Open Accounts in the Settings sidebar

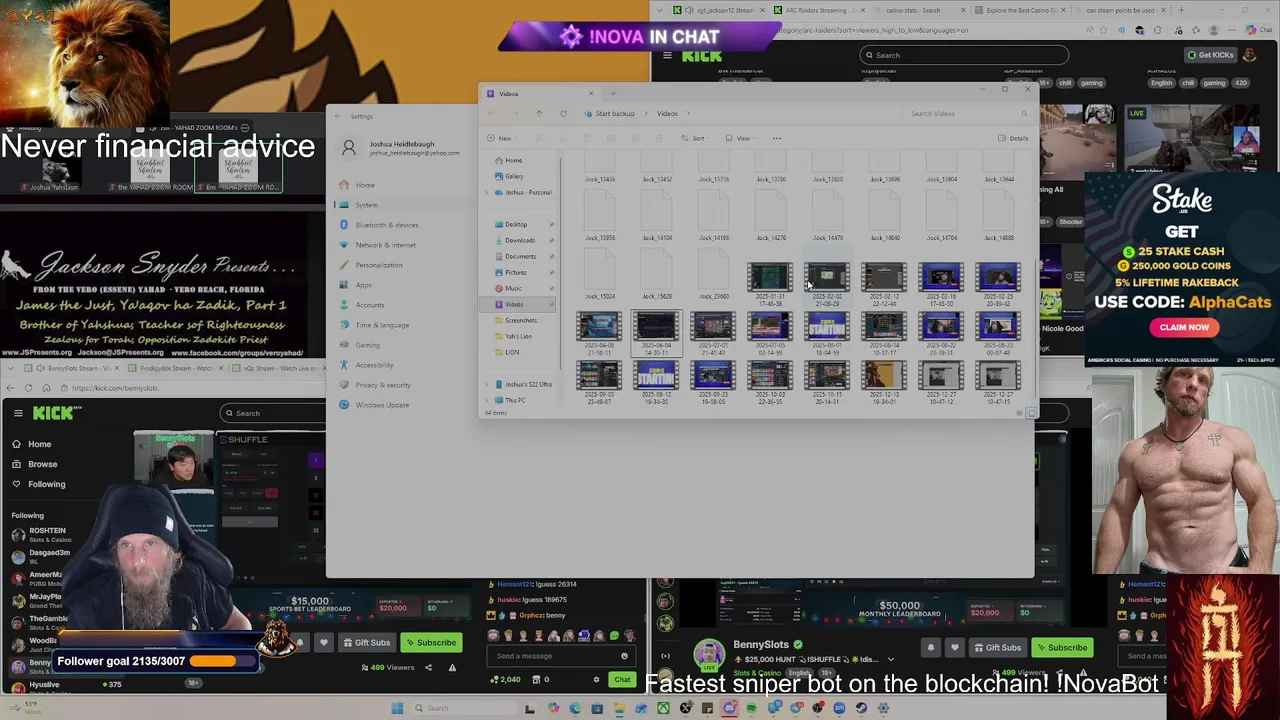pyautogui.click(x=369, y=305)
